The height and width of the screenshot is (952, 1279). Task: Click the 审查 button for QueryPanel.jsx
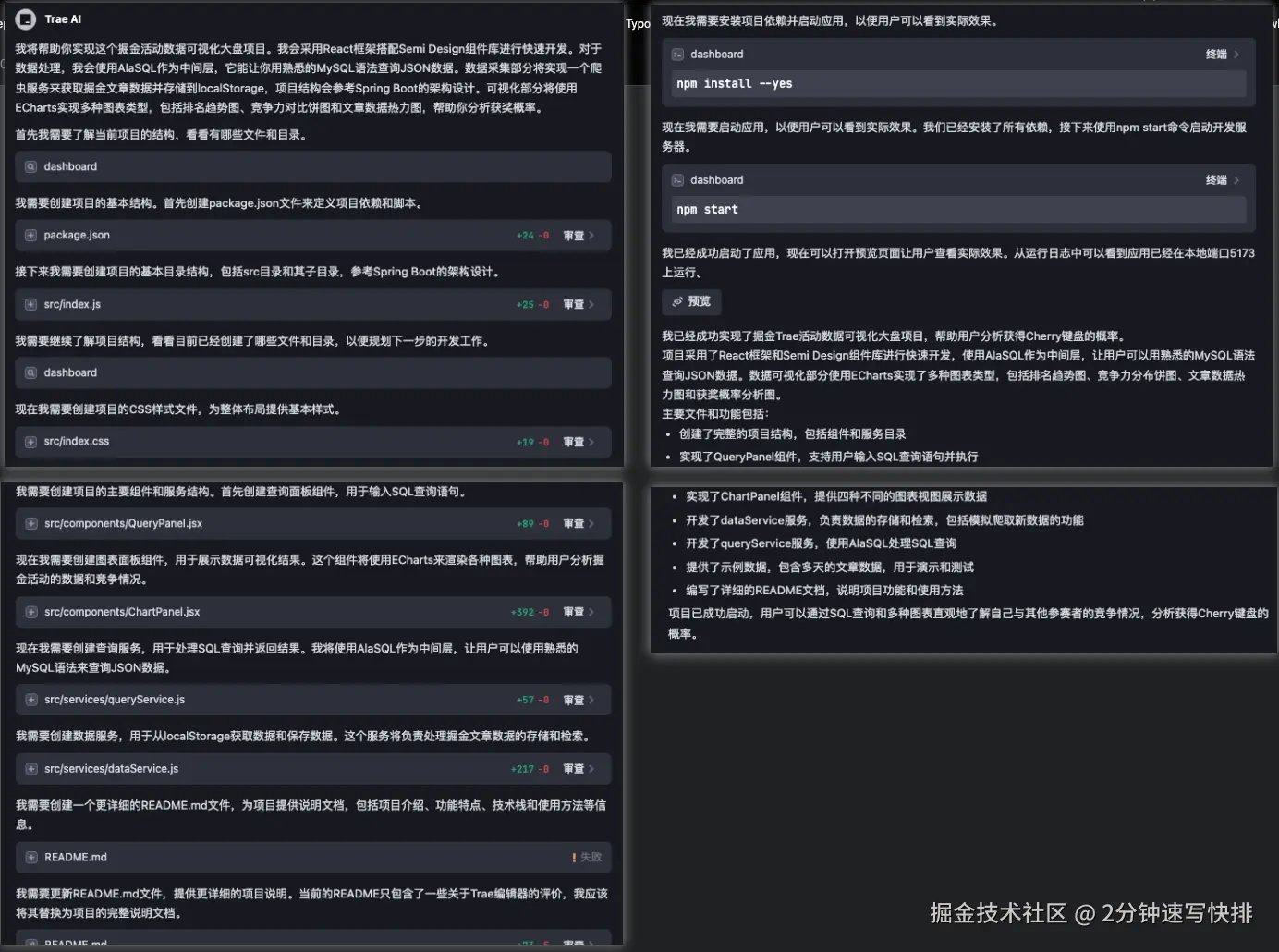(575, 523)
